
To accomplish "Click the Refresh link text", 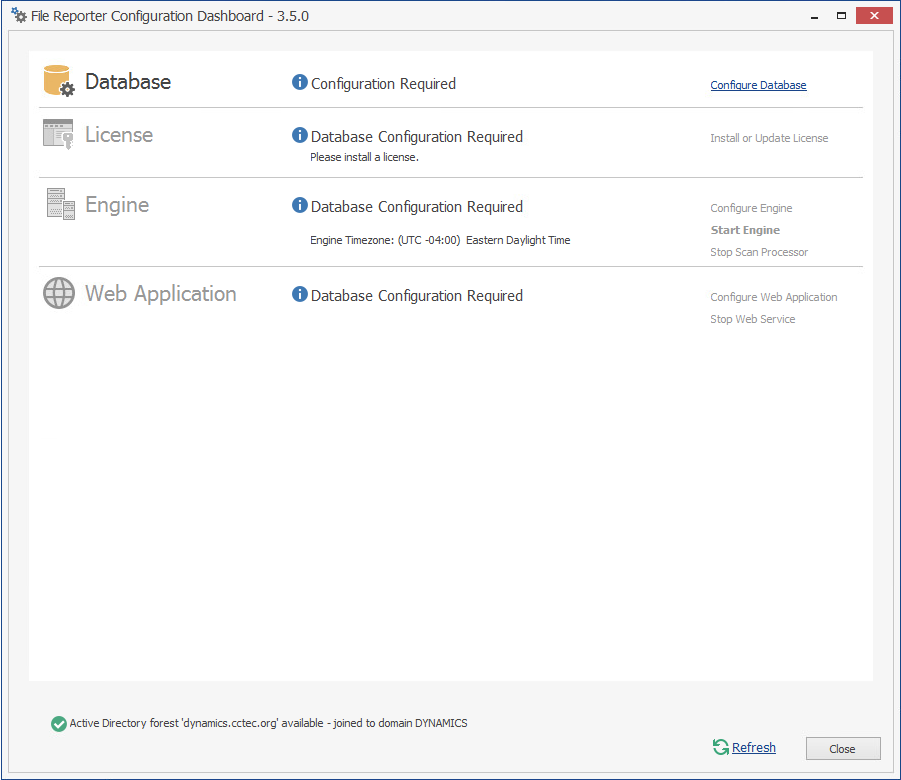I will [754, 747].
